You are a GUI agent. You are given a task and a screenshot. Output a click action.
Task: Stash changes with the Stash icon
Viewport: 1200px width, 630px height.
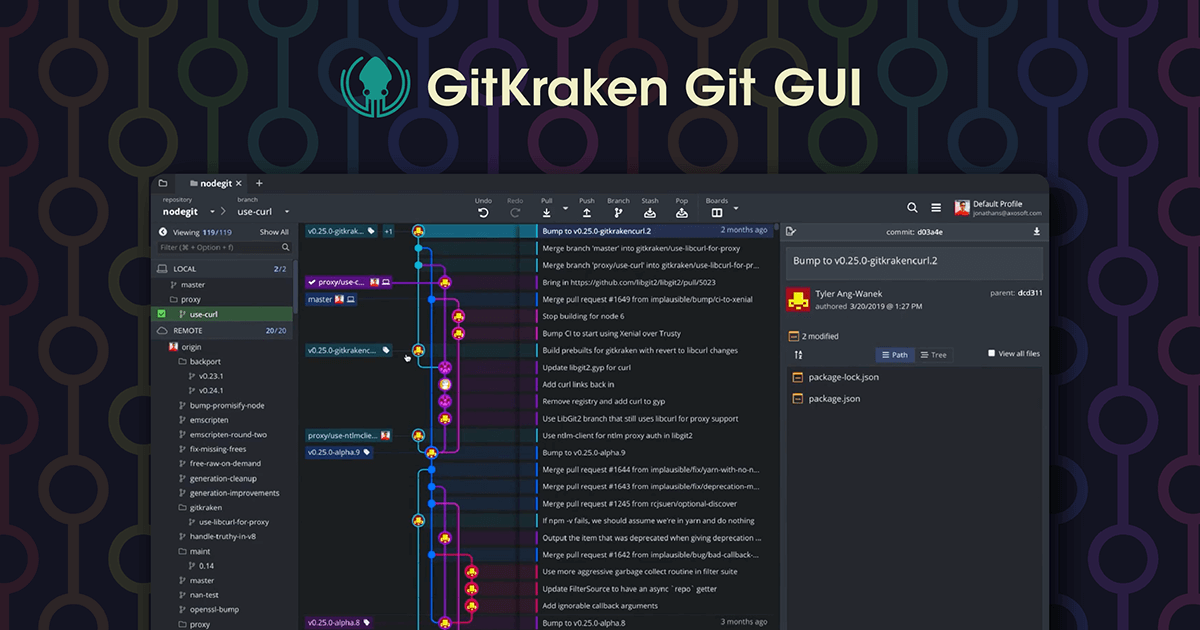click(650, 213)
